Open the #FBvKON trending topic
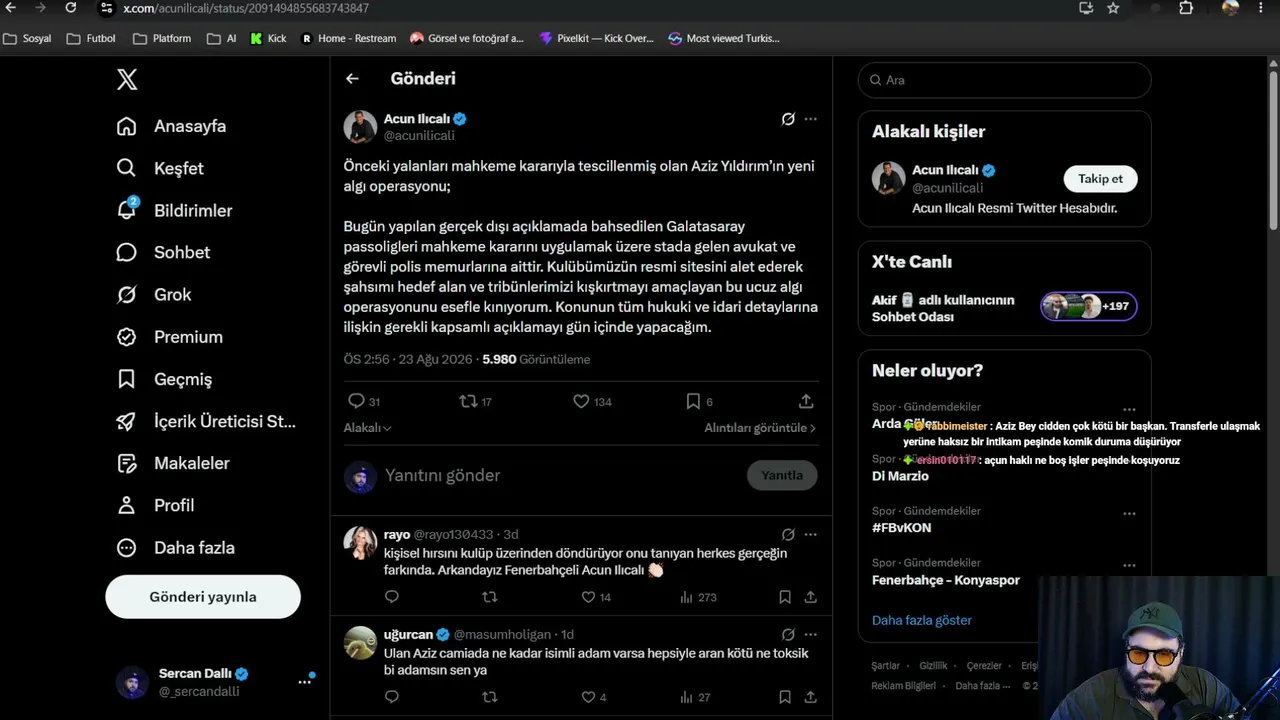The width and height of the screenshot is (1280, 720). pyautogui.click(x=901, y=528)
